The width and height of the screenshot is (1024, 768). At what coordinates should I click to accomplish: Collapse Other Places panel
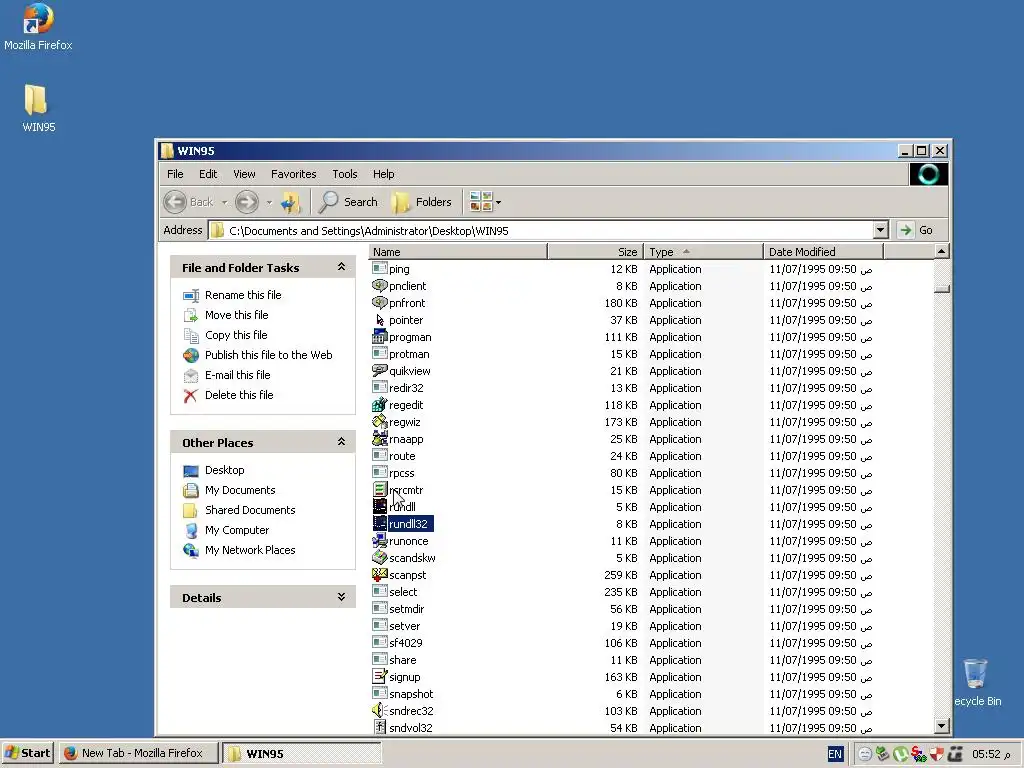(341, 442)
